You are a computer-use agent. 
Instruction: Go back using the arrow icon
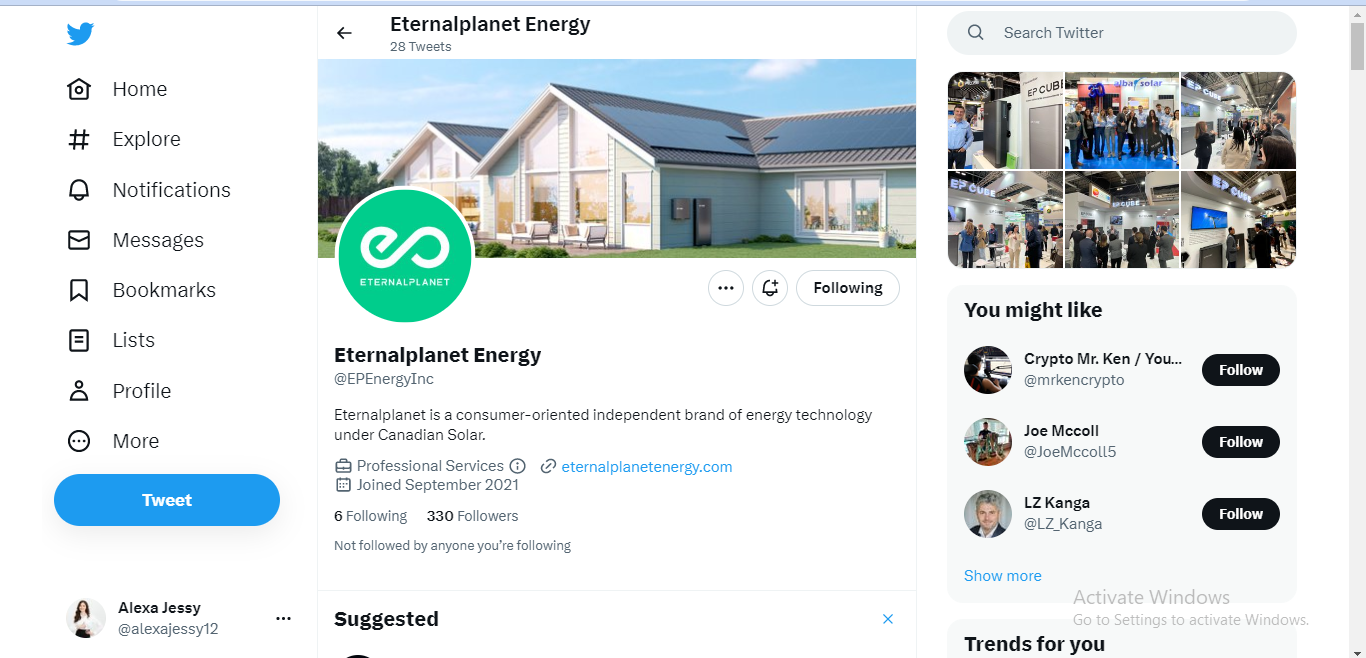[344, 33]
